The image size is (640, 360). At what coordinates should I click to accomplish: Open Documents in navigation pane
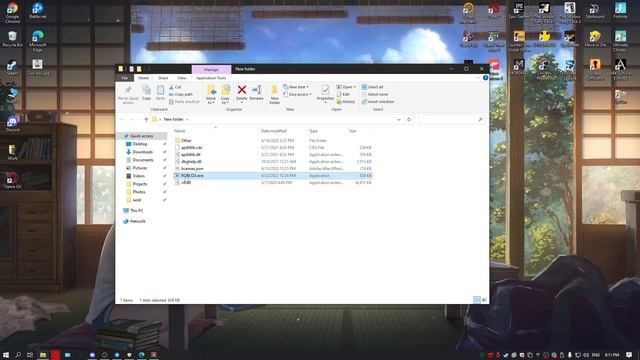click(x=143, y=160)
